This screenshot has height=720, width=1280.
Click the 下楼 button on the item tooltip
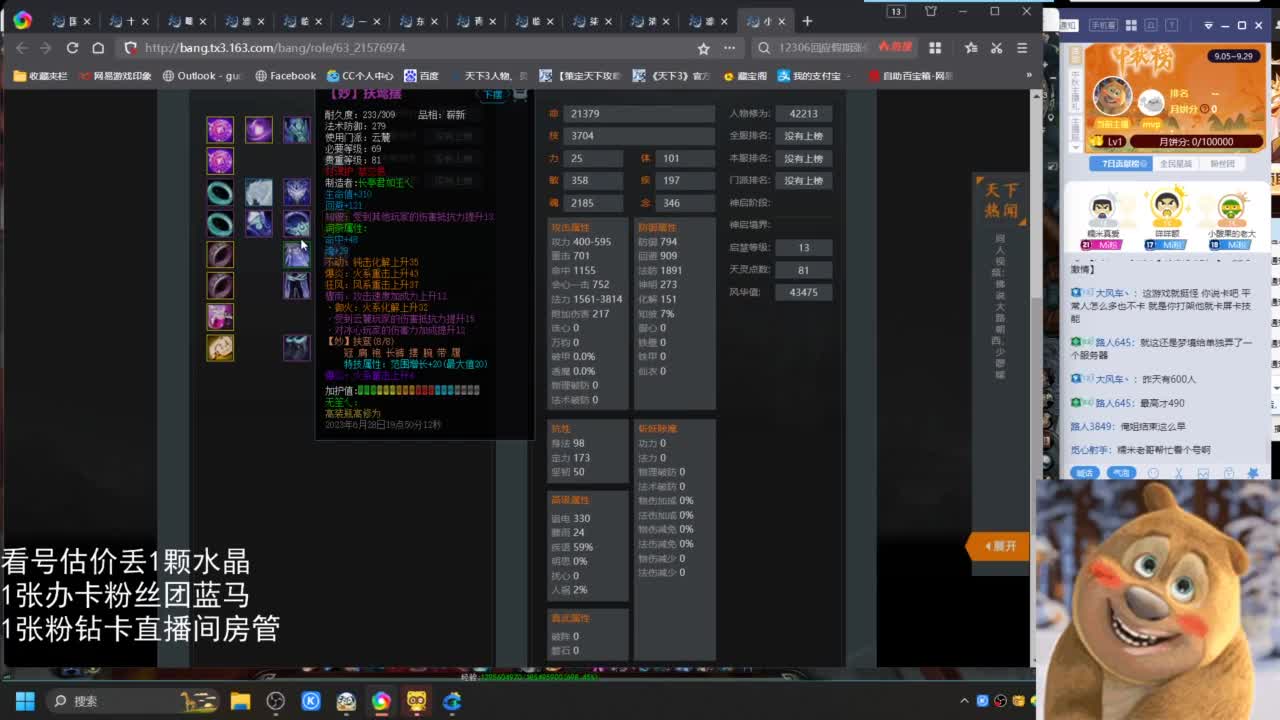[493, 95]
